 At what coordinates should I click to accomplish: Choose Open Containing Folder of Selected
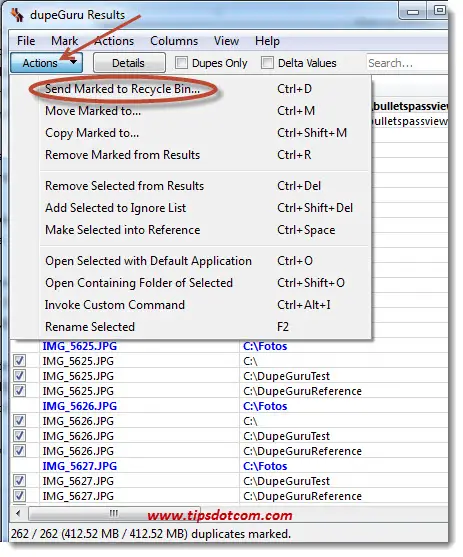(191, 283)
